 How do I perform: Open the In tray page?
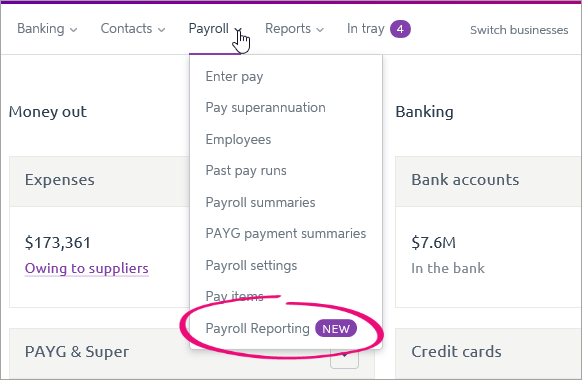pyautogui.click(x=366, y=29)
